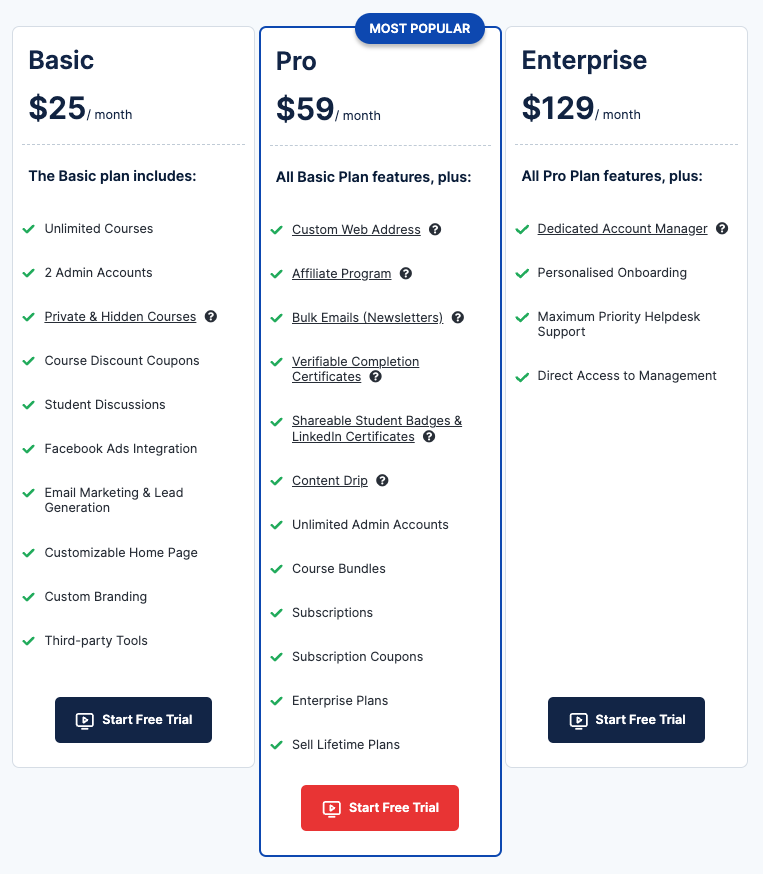Click the green checkmark beside Unlimited Courses
Viewport: 763px width, 874px height.
28,229
